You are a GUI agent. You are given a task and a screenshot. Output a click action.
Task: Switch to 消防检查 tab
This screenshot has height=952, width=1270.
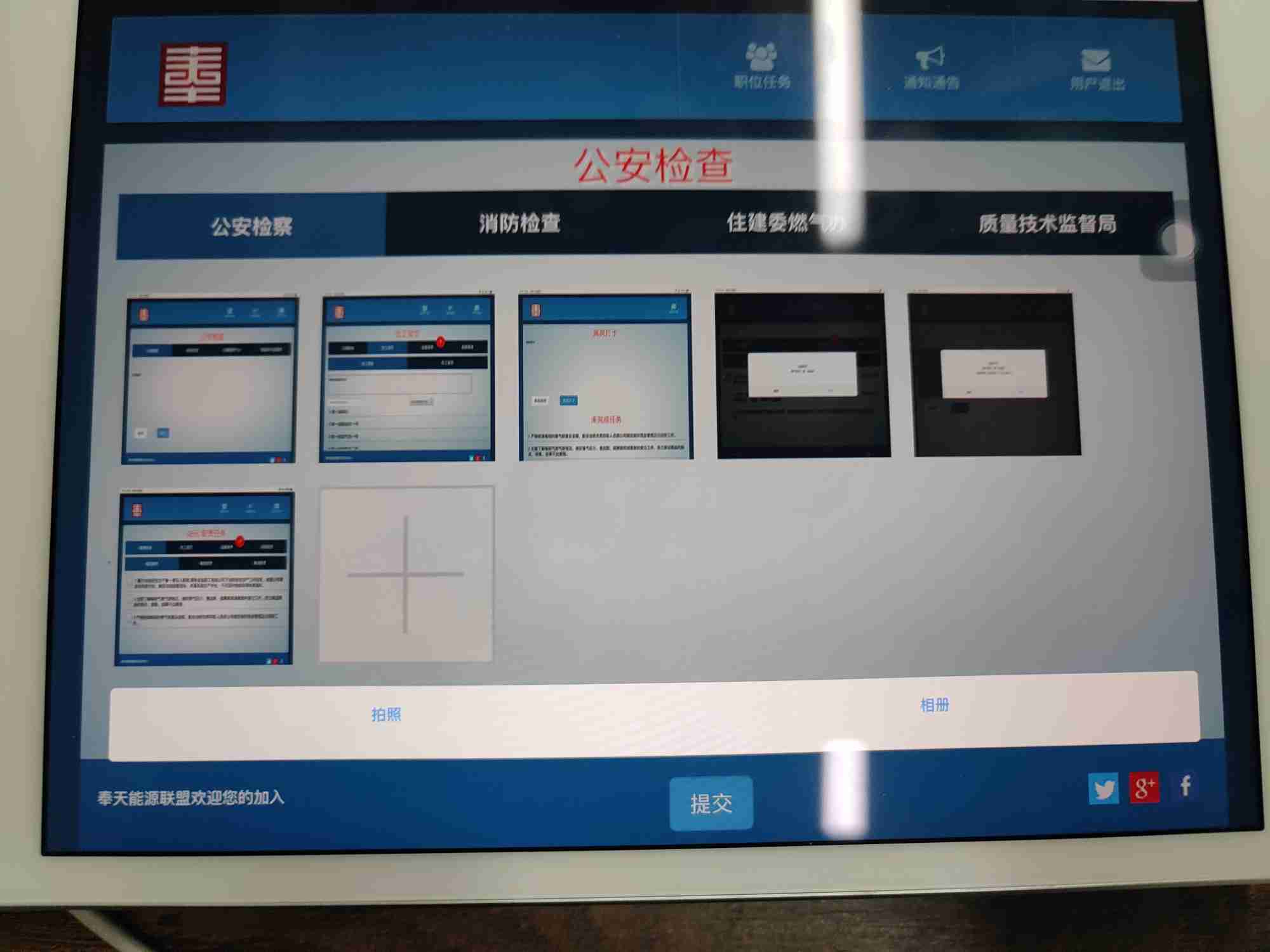tap(519, 223)
